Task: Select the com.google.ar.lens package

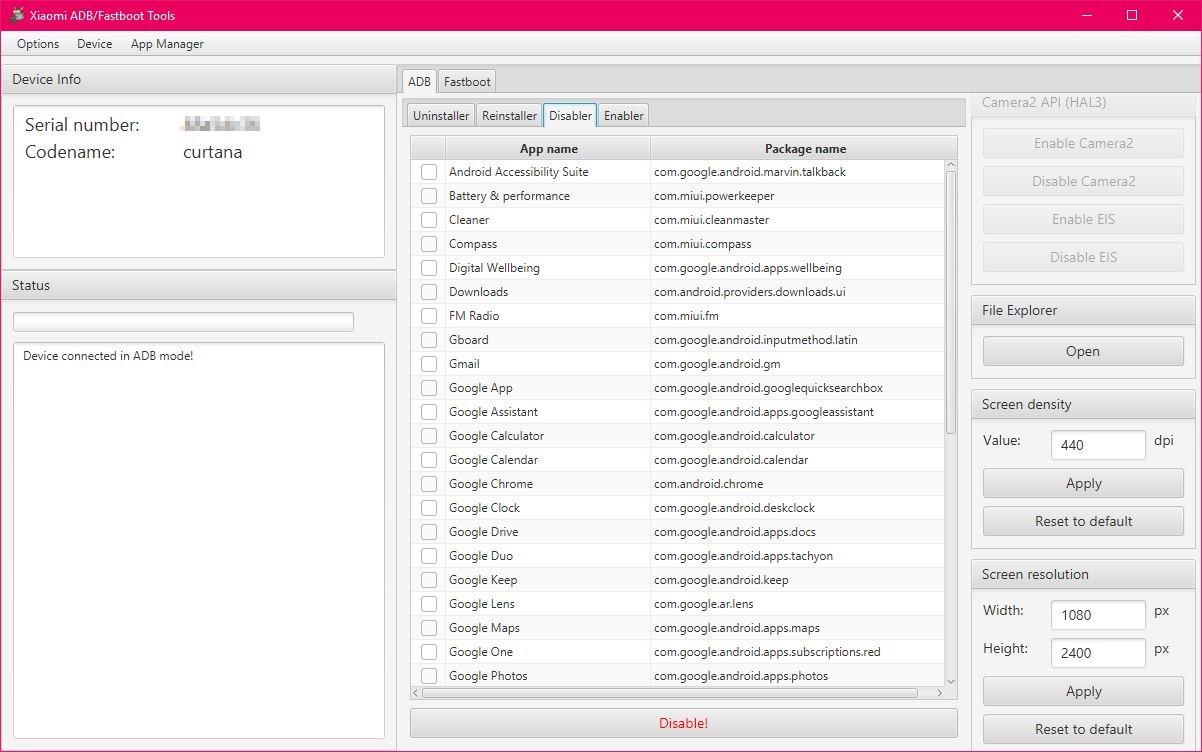Action: (x=704, y=604)
